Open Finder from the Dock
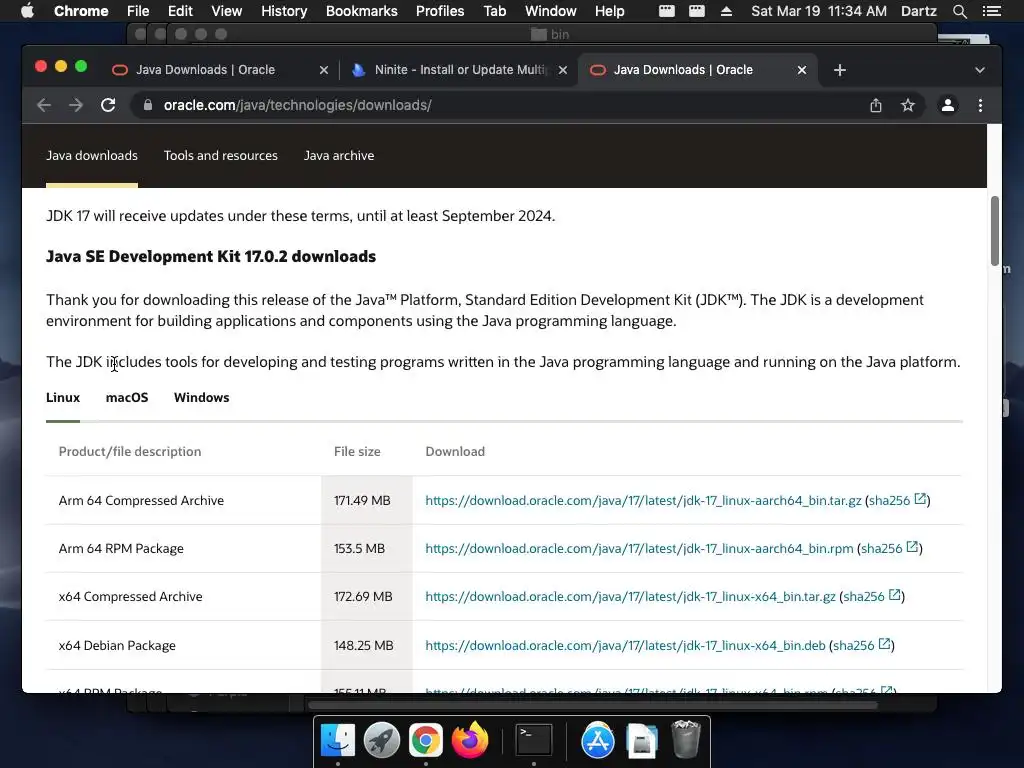1024x768 pixels. pos(338,741)
